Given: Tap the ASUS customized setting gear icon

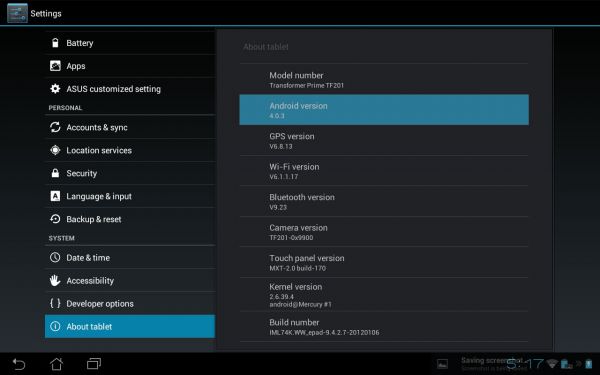Looking at the screenshot, I should point(55,89).
